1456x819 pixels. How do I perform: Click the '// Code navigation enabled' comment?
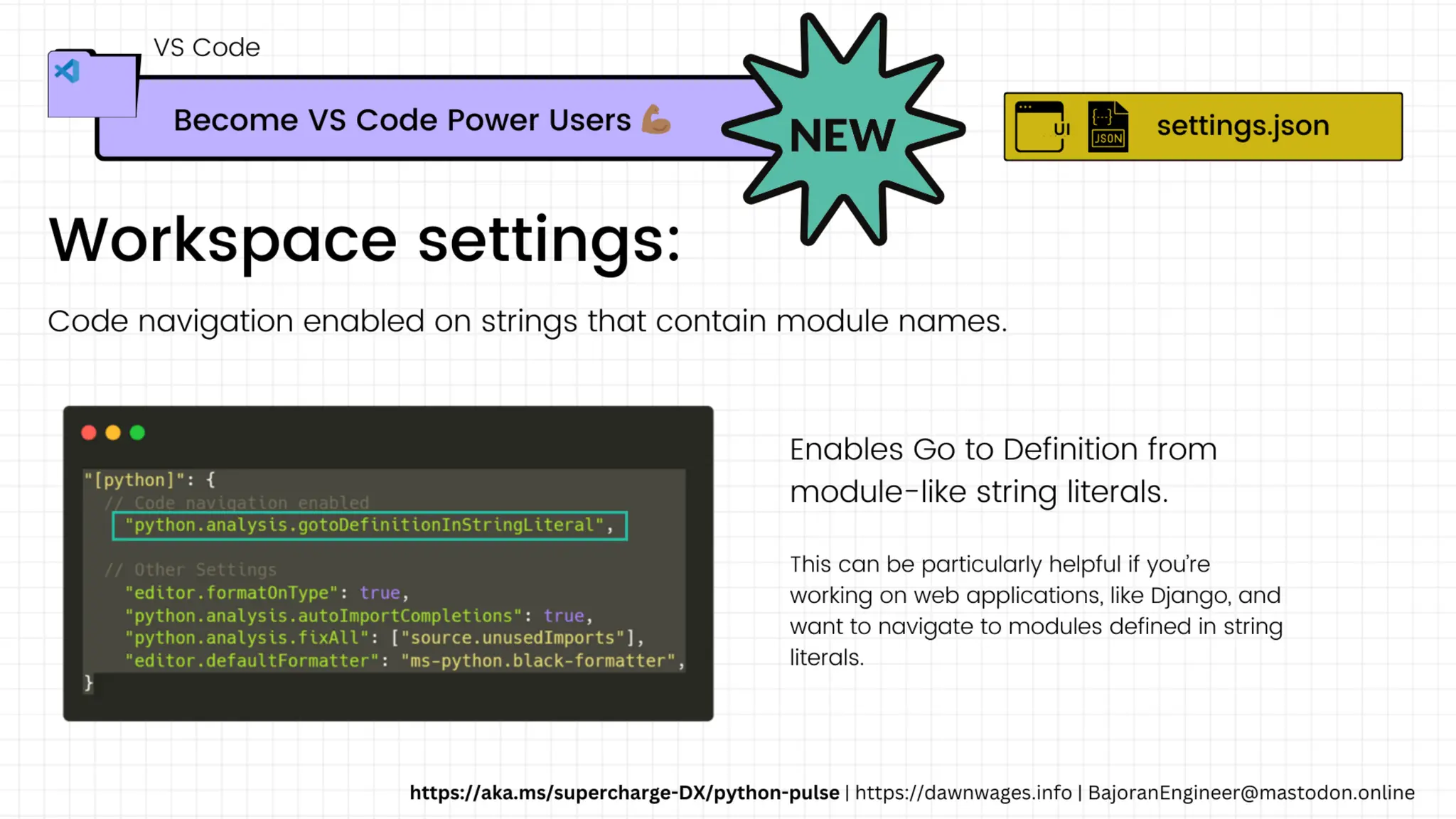(237, 503)
